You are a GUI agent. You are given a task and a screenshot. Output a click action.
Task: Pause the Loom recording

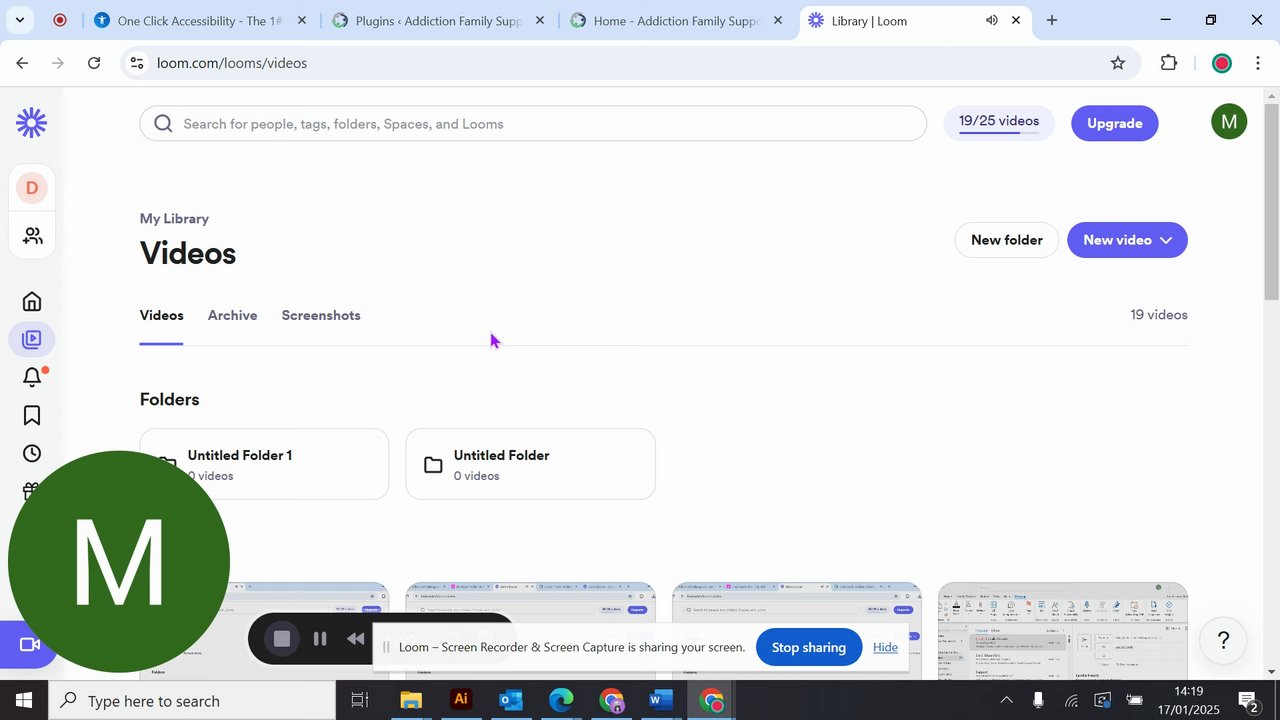320,639
